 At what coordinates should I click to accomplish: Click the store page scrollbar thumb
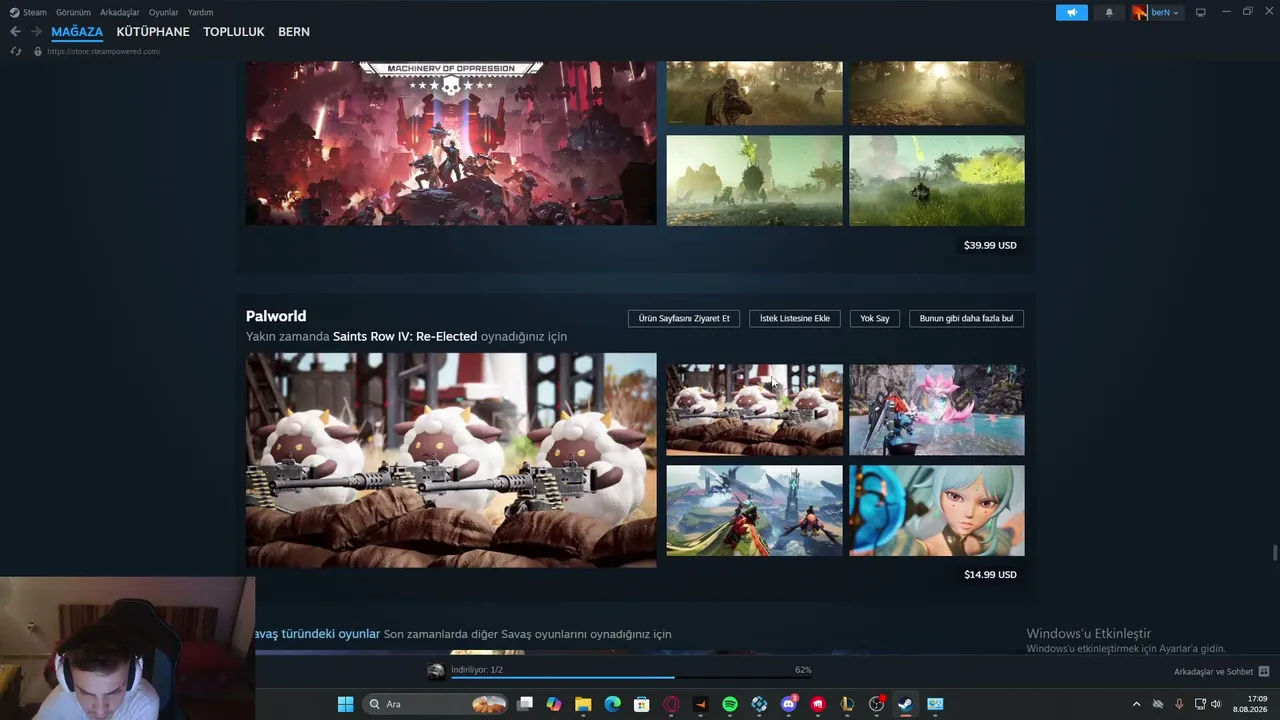[1275, 553]
